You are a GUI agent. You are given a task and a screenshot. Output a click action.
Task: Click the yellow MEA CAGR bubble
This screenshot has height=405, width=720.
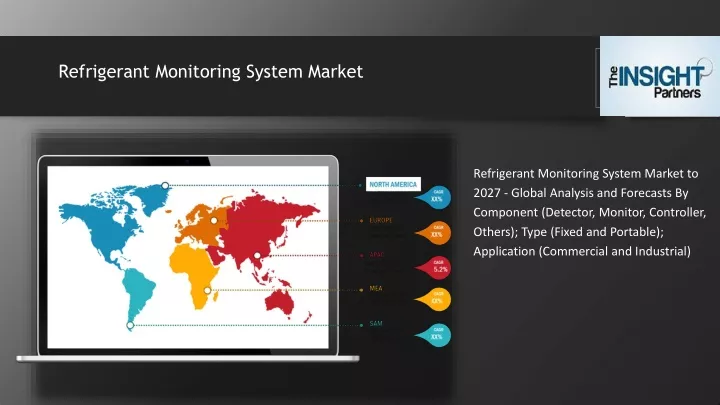(x=434, y=299)
